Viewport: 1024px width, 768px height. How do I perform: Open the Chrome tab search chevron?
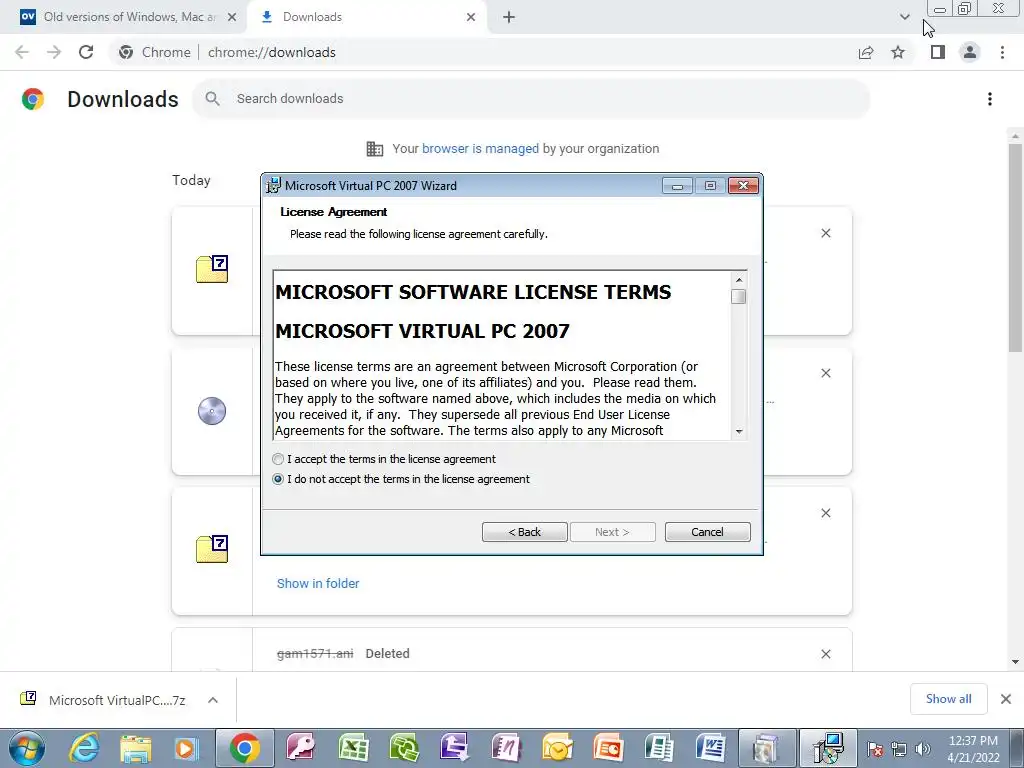coord(904,17)
